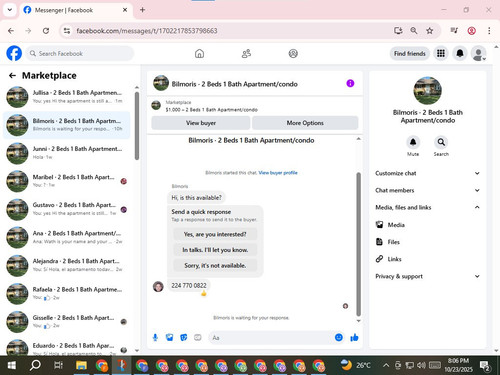The width and height of the screenshot is (500, 375).
Task: Open the Files item in sidebar
Action: click(393, 242)
